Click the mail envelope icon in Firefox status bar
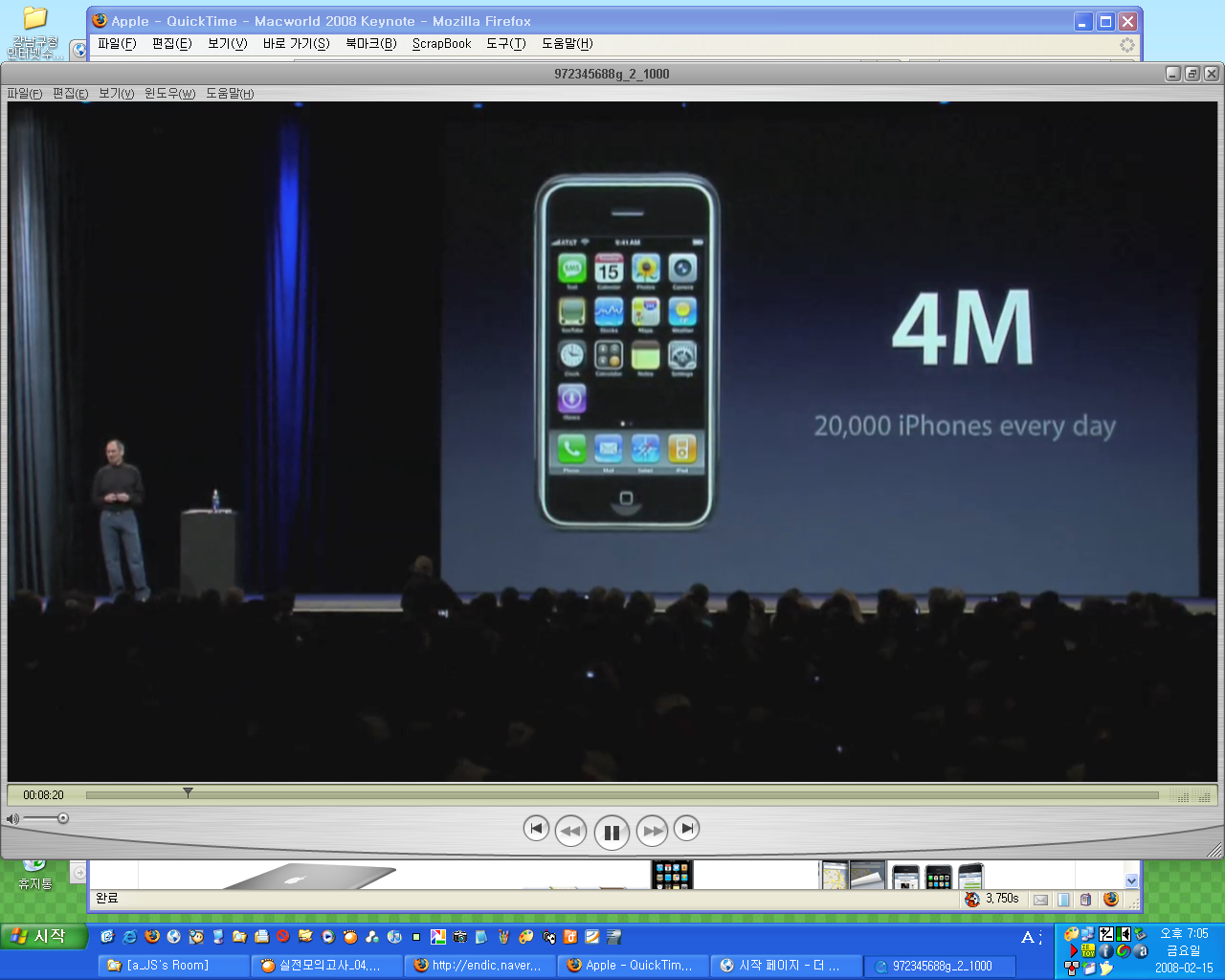The height and width of the screenshot is (980, 1225). 1040,900
